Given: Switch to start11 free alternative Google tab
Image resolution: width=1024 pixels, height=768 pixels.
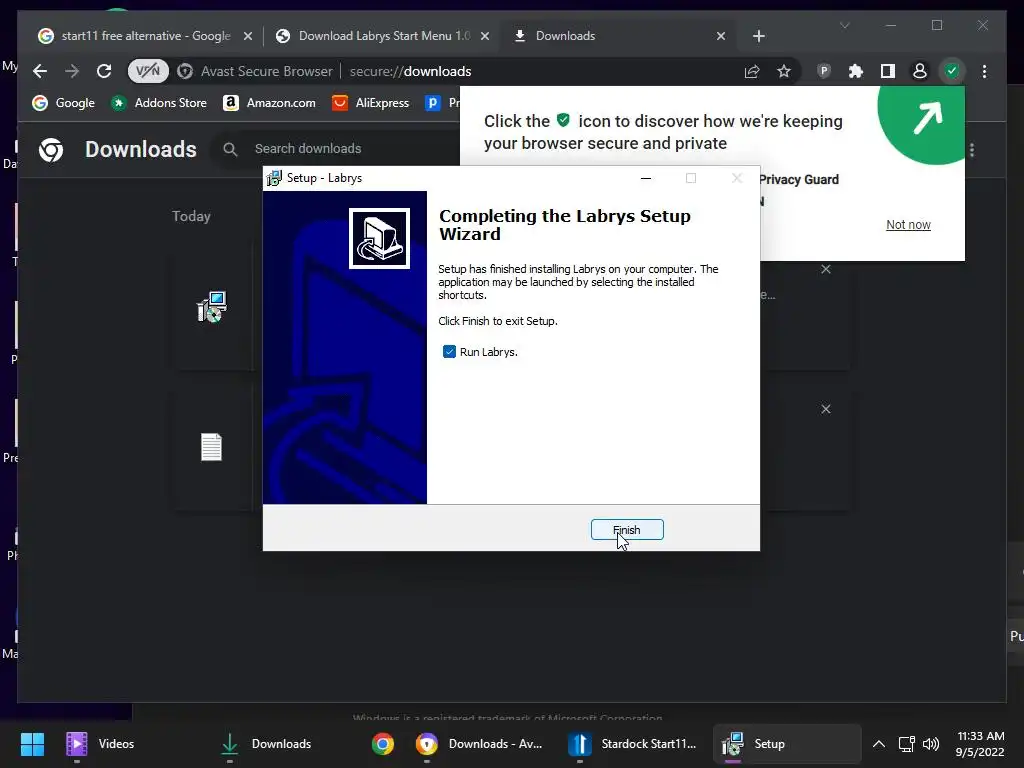Looking at the screenshot, I should (136, 36).
